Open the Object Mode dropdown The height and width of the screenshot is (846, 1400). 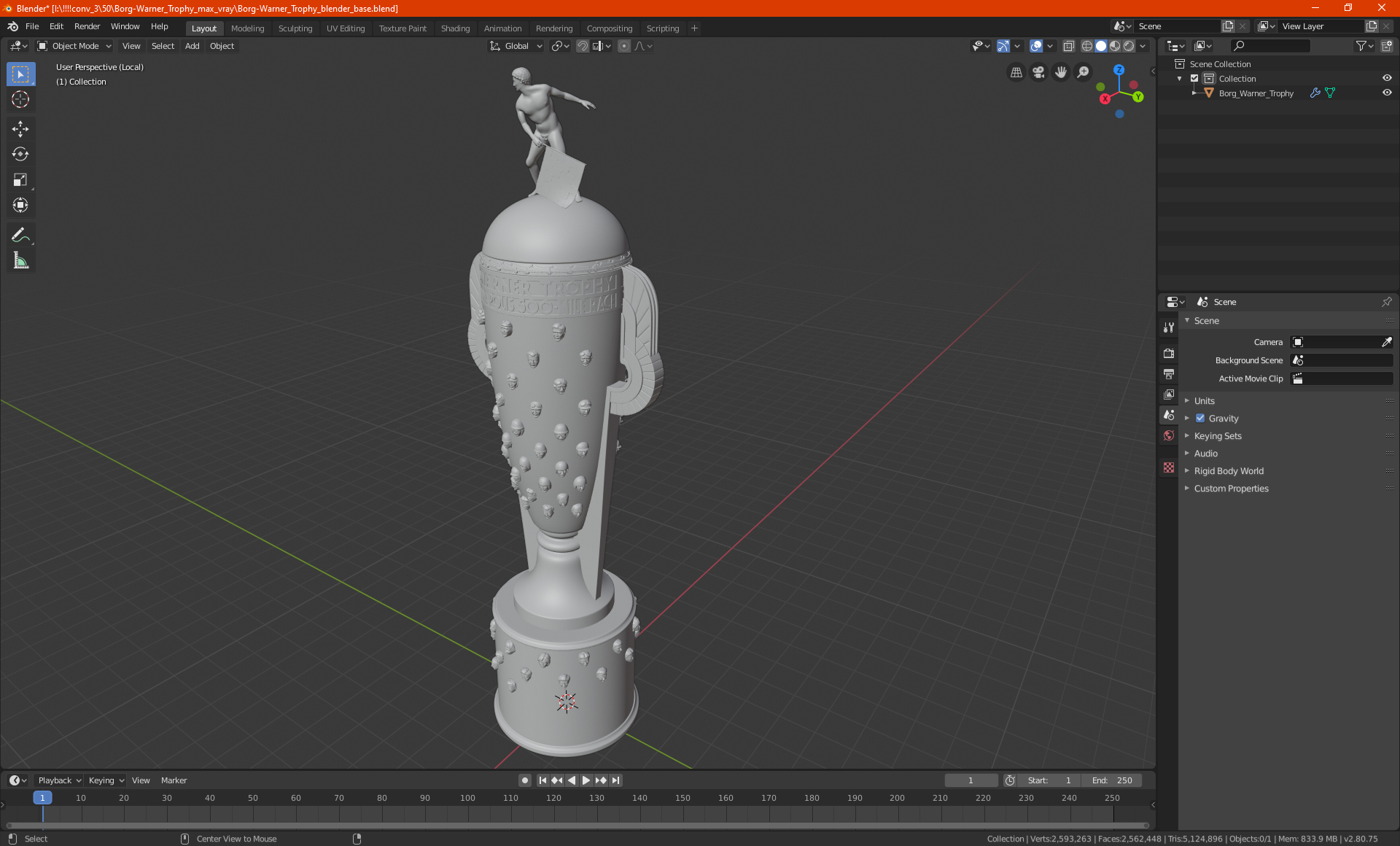74,46
